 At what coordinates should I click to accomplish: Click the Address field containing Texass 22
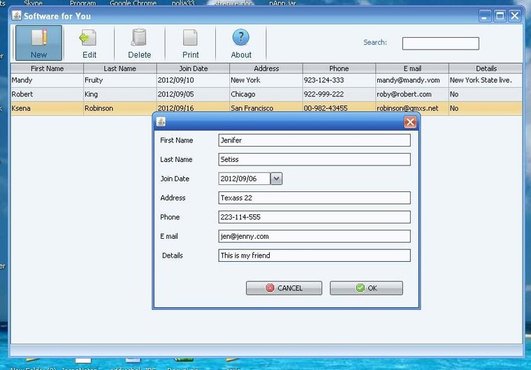(x=314, y=198)
